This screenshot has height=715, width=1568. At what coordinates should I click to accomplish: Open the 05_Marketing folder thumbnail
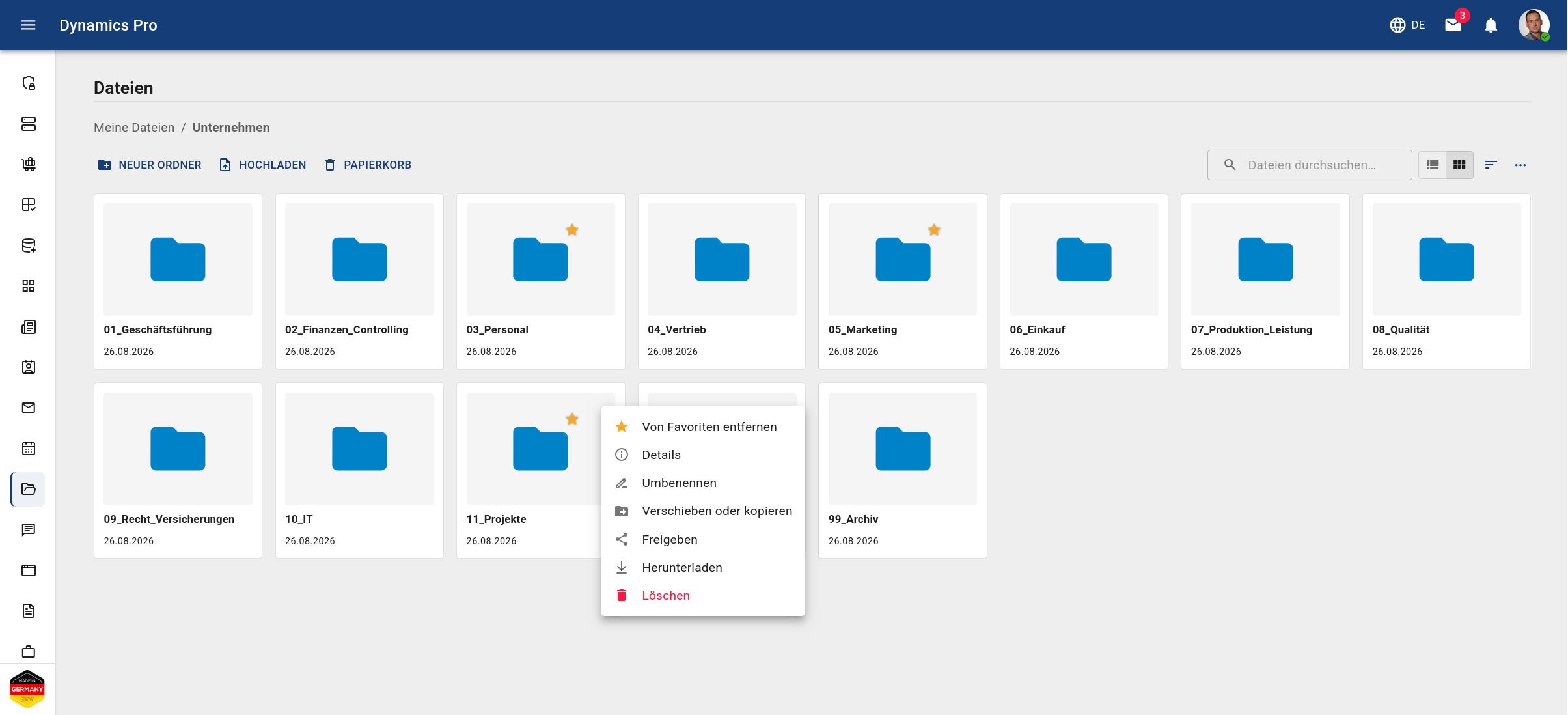[903, 259]
